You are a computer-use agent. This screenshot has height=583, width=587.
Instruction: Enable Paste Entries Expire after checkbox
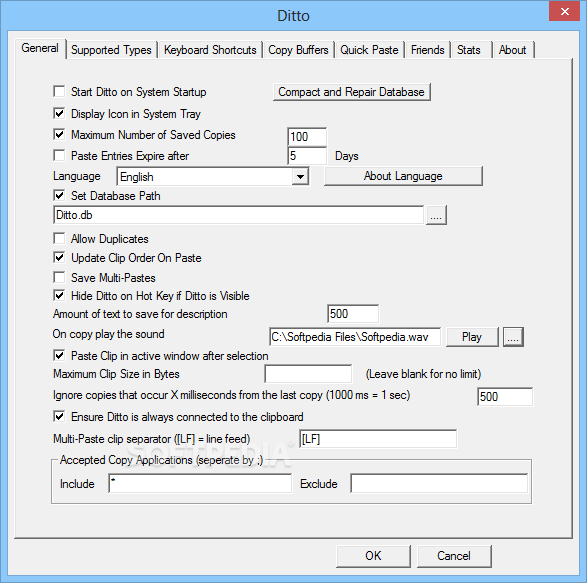[59, 155]
